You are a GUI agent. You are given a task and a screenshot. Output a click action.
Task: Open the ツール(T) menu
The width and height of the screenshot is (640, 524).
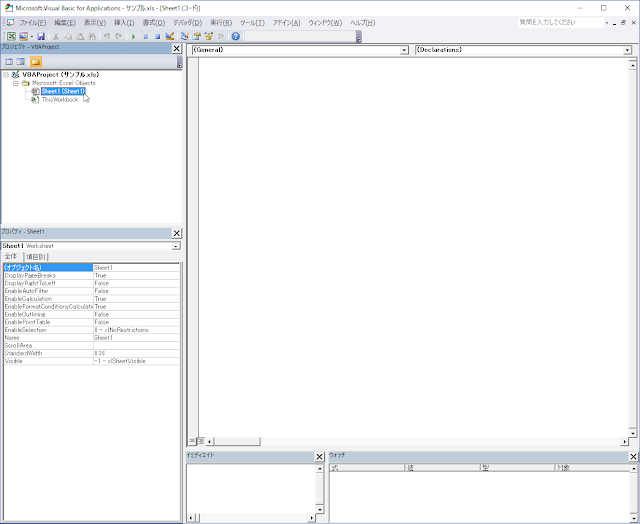coord(252,23)
